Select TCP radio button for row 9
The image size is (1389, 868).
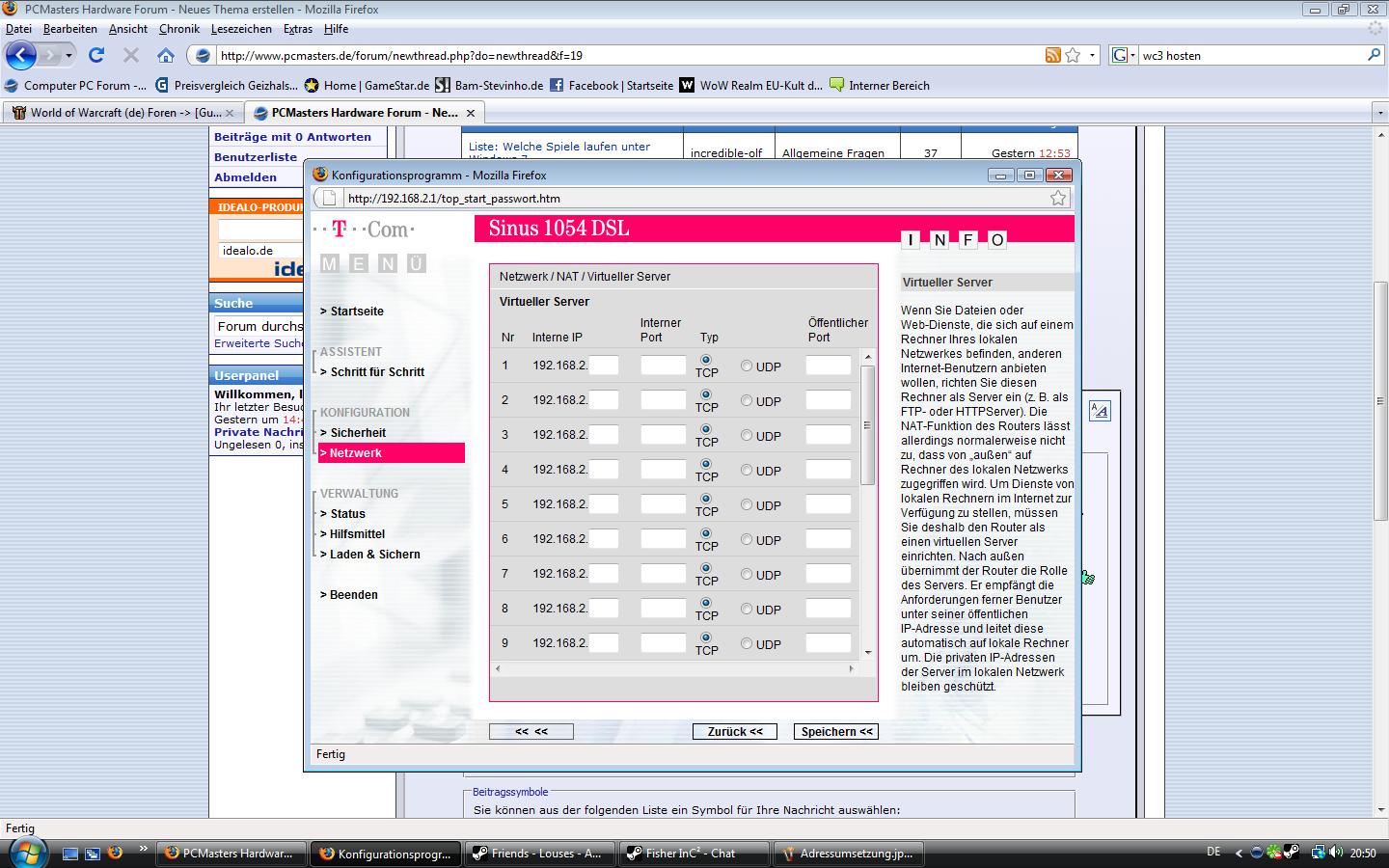pos(706,637)
